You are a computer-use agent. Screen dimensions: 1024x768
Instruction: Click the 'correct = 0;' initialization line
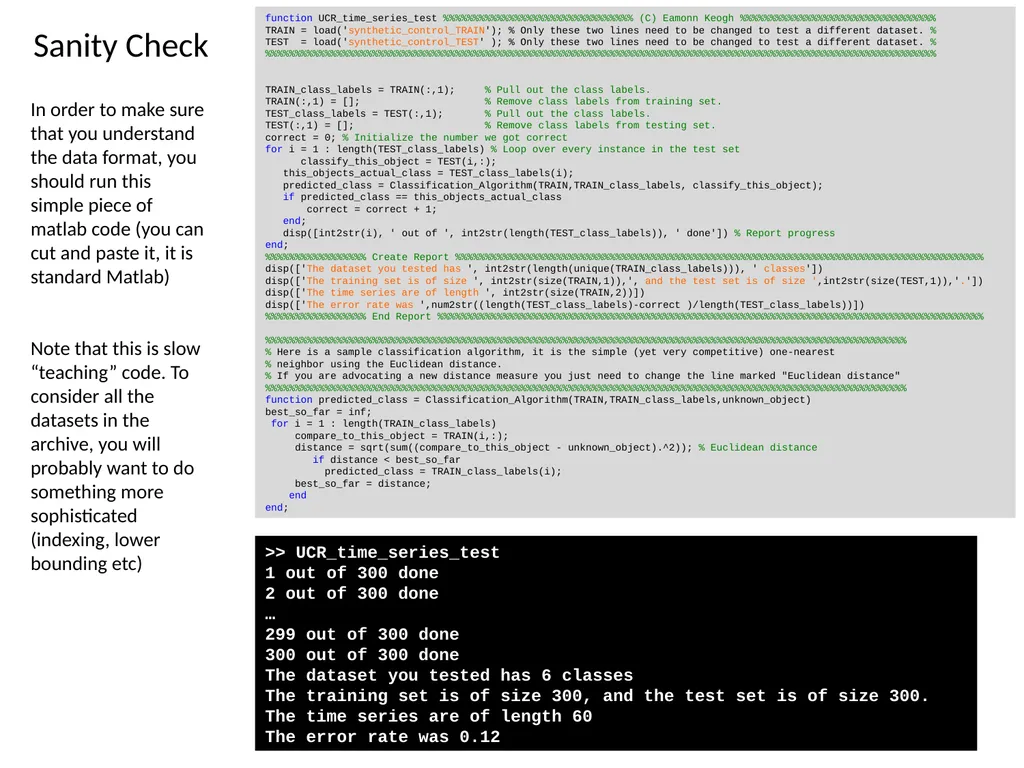pyautogui.click(x=416, y=138)
